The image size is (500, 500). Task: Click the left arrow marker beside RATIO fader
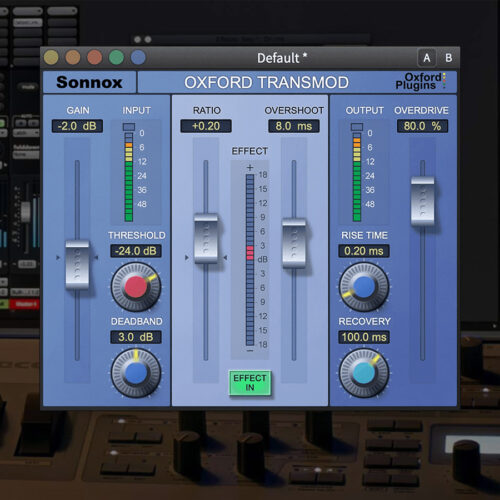[187, 257]
